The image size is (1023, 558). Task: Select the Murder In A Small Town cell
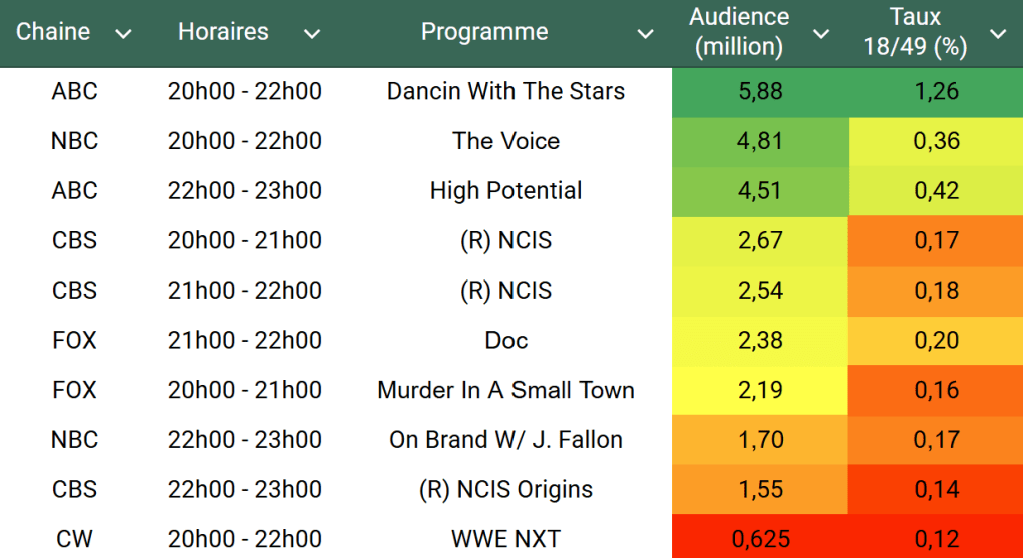505,390
